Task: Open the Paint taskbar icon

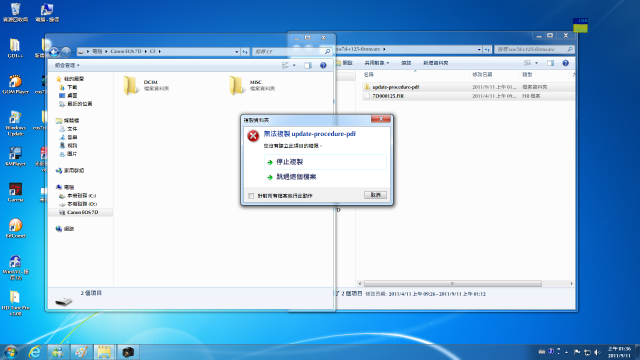Action: 80,352
